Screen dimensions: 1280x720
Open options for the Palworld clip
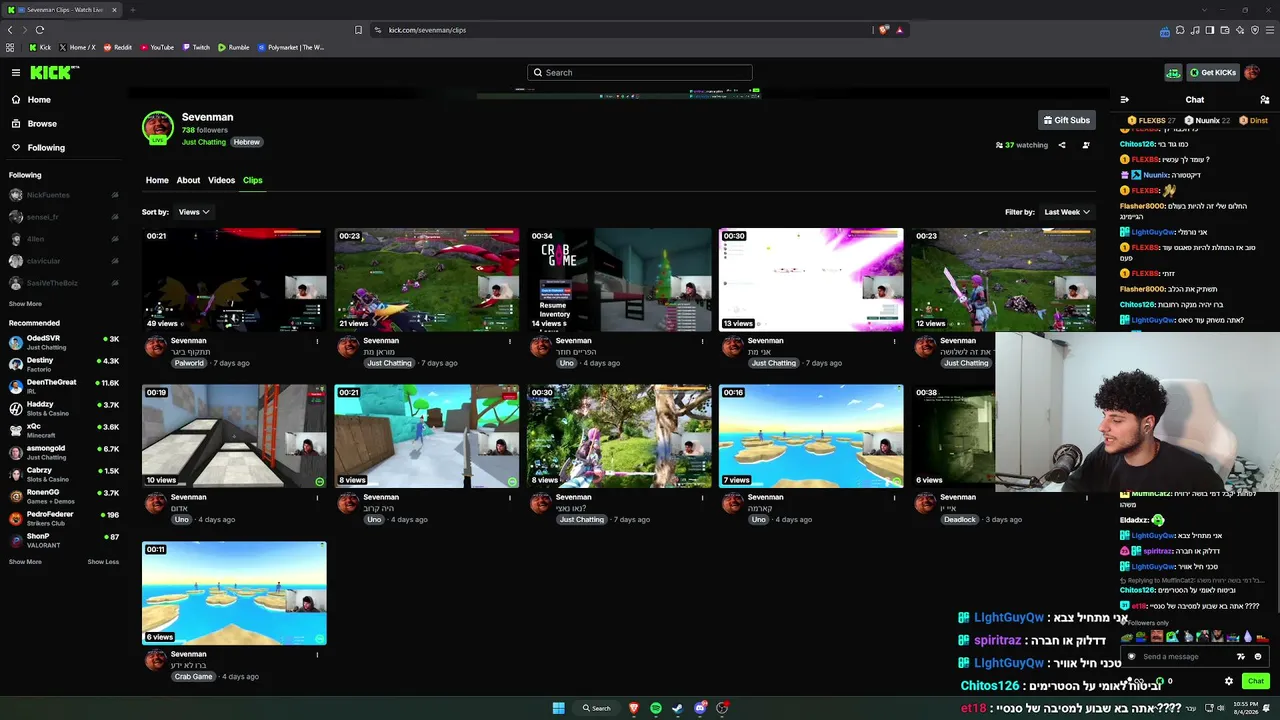click(x=317, y=341)
